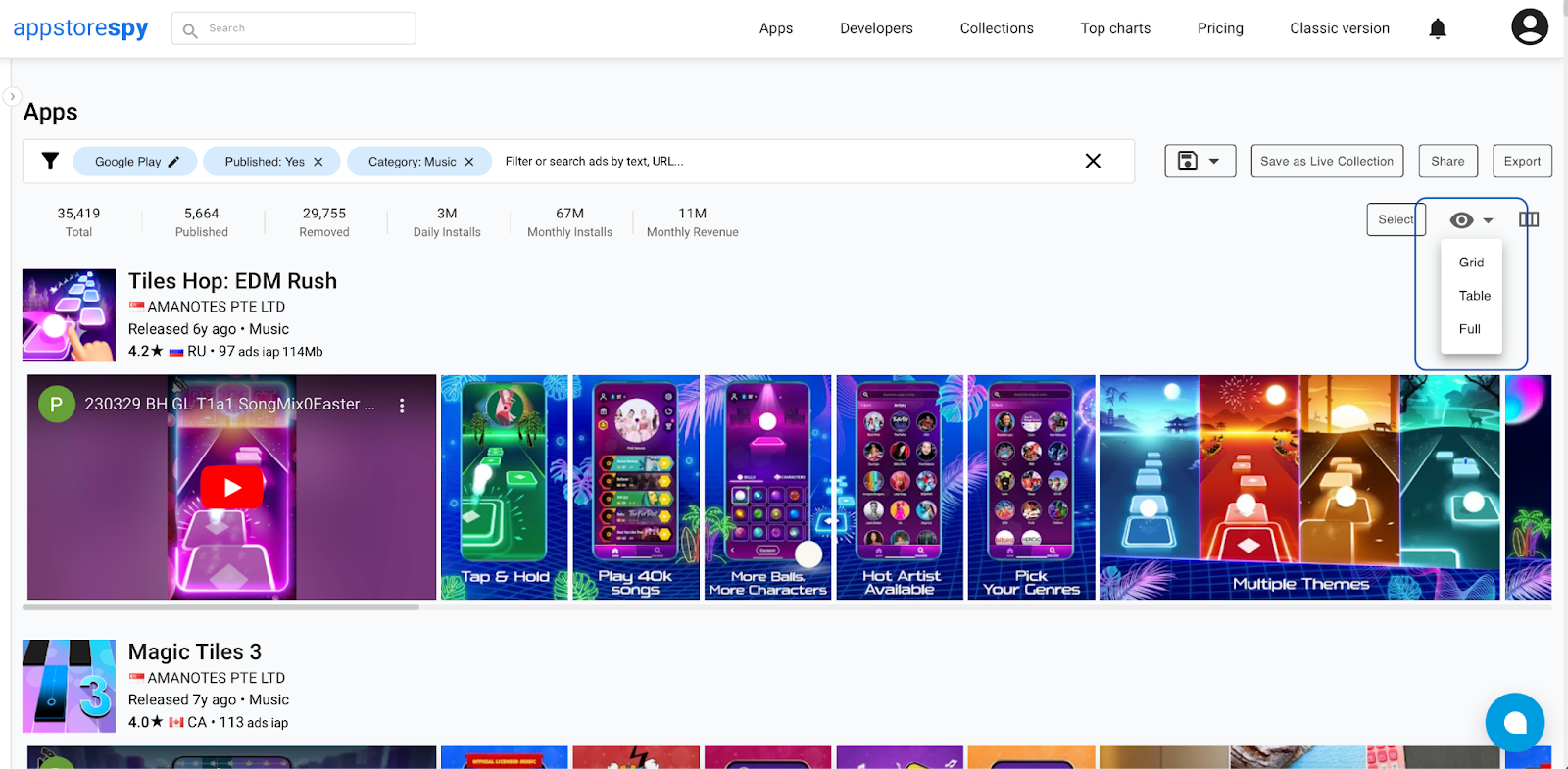Focus the top Search input field

tap(294, 28)
